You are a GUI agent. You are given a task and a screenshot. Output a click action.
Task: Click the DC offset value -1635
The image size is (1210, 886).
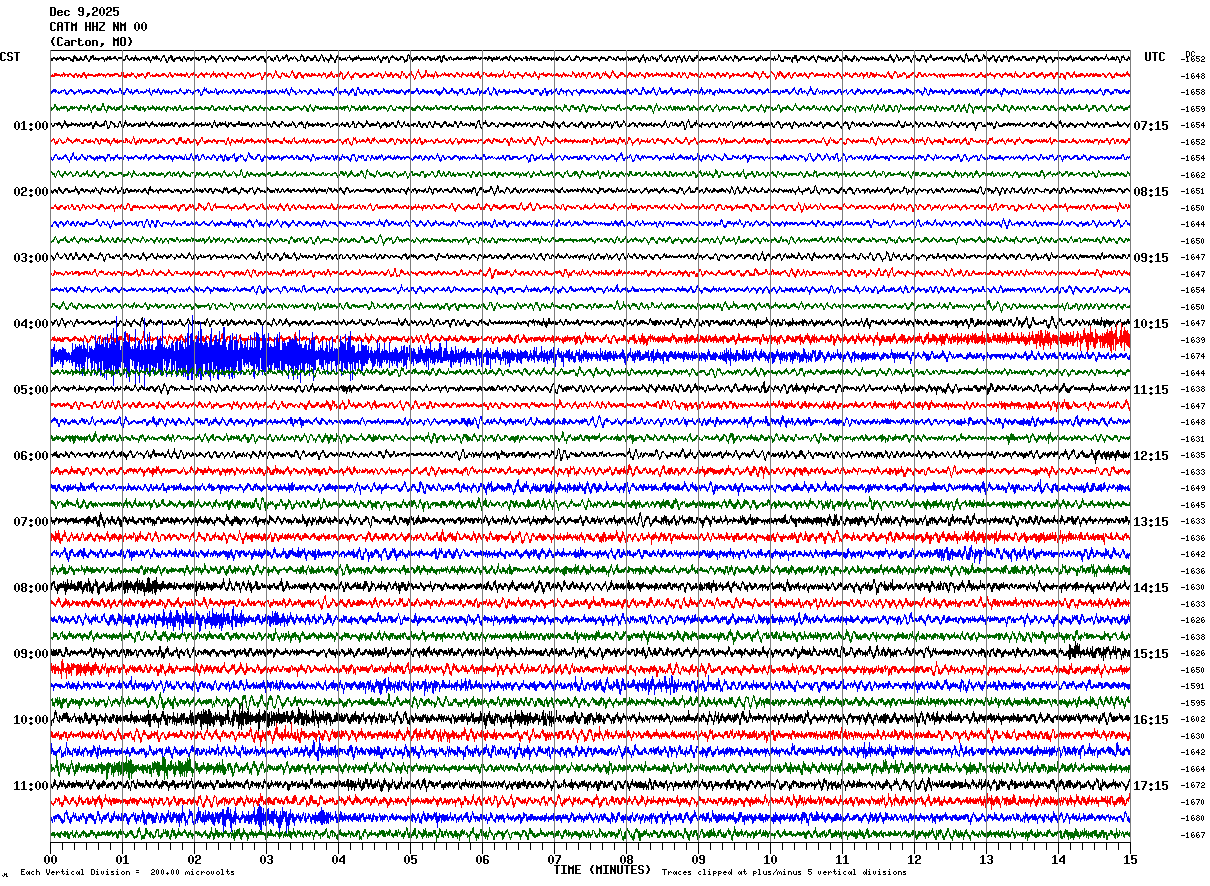coord(1193,455)
